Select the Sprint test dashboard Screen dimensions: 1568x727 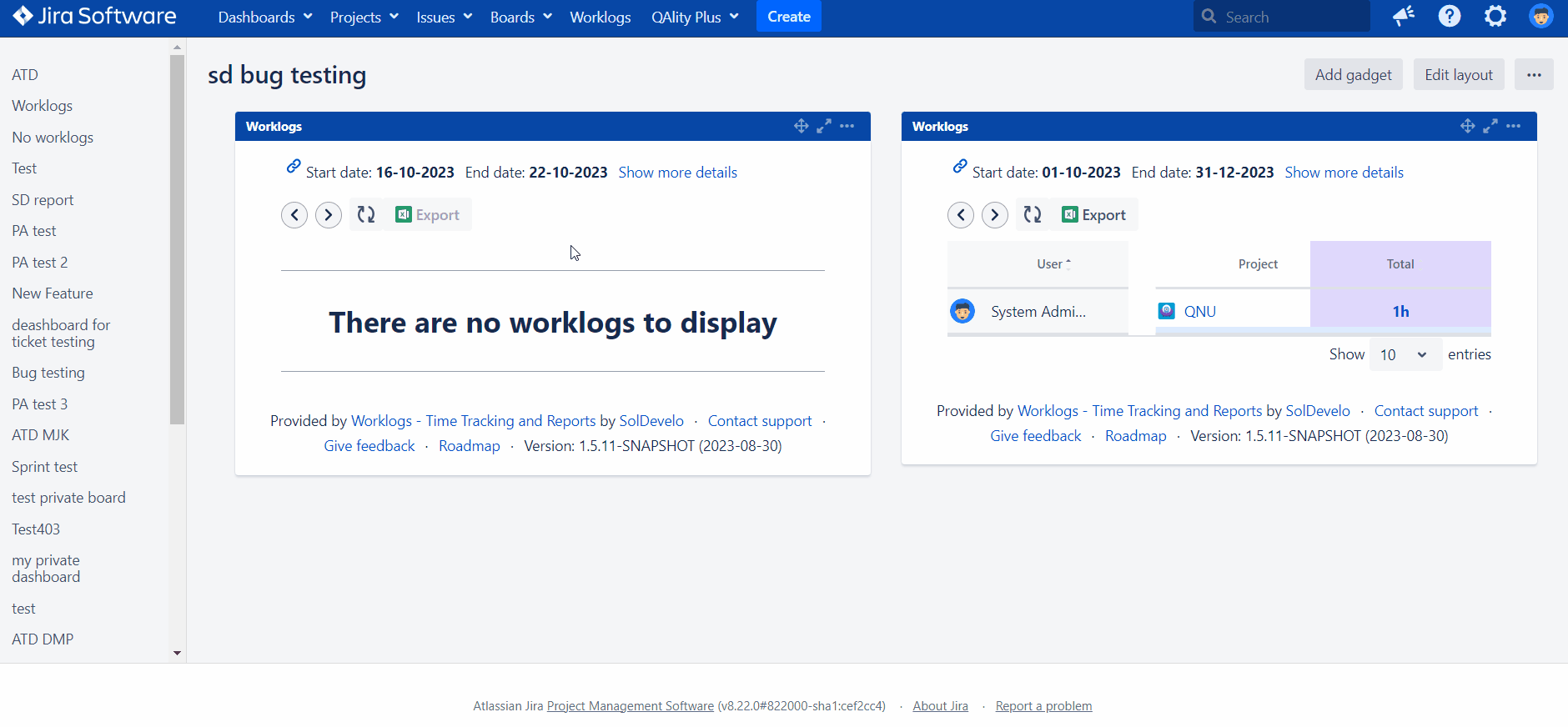coord(45,467)
